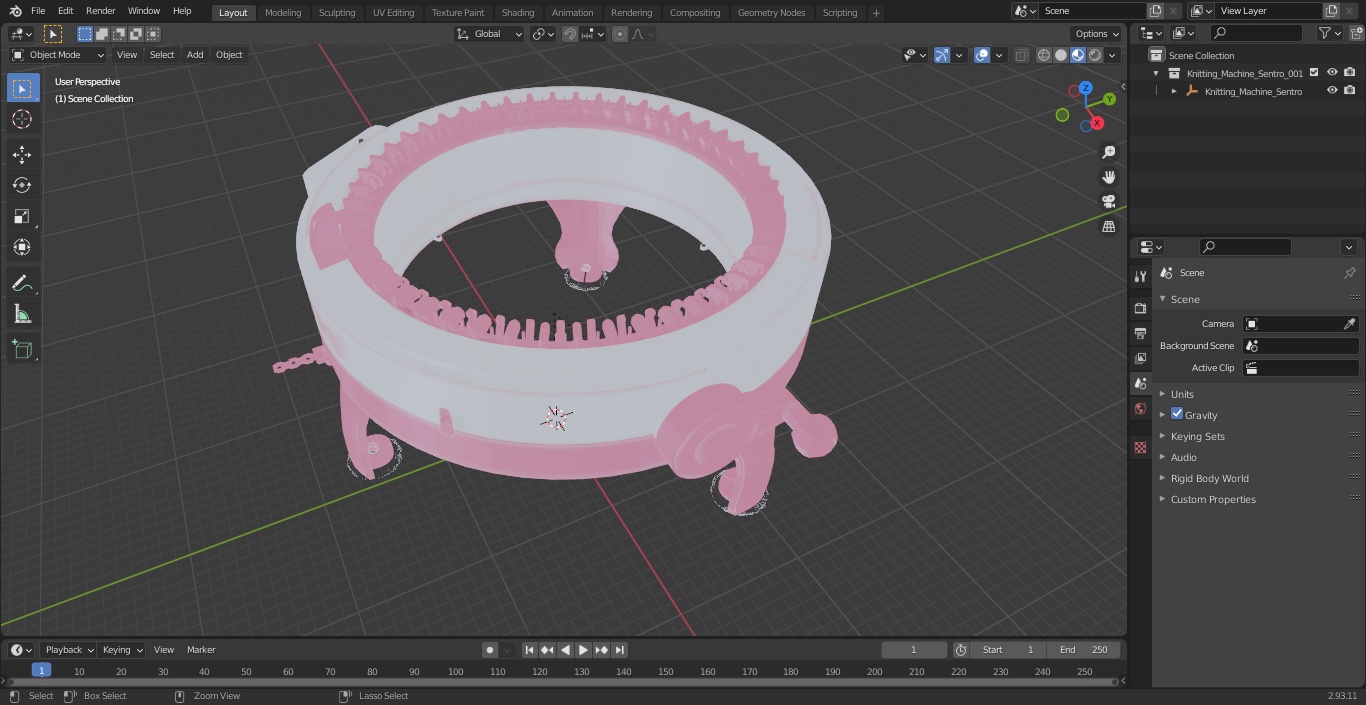
Task: Activate the Select Box tool
Action: click(22, 88)
